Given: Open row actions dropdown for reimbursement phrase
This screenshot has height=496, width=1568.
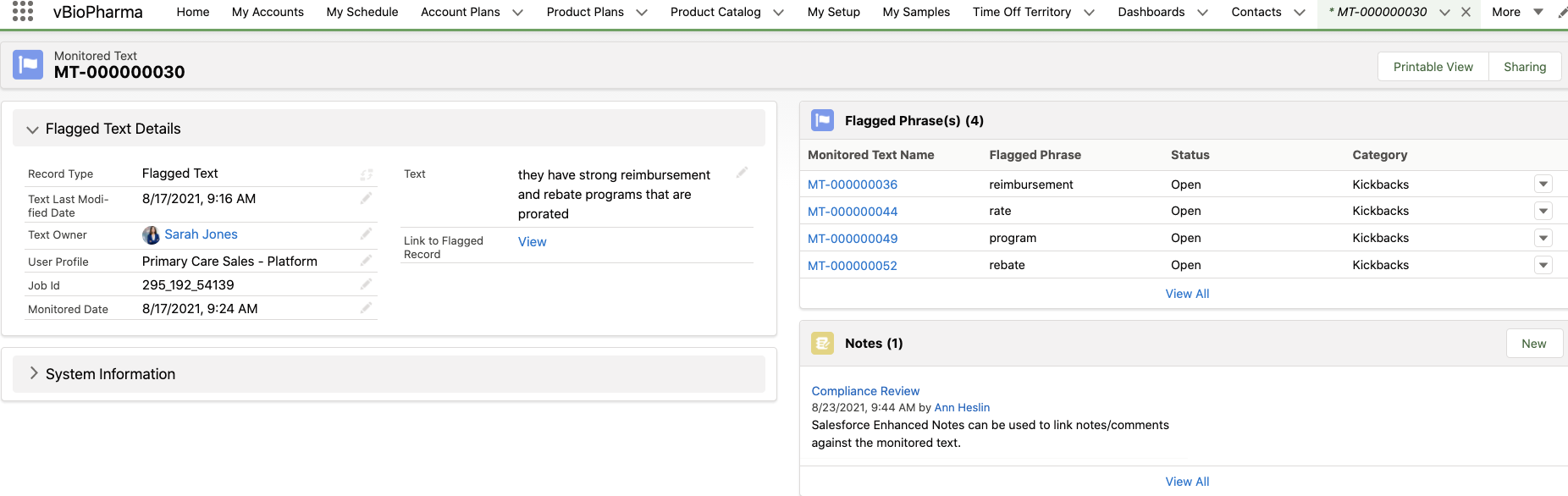Looking at the screenshot, I should point(1543,185).
